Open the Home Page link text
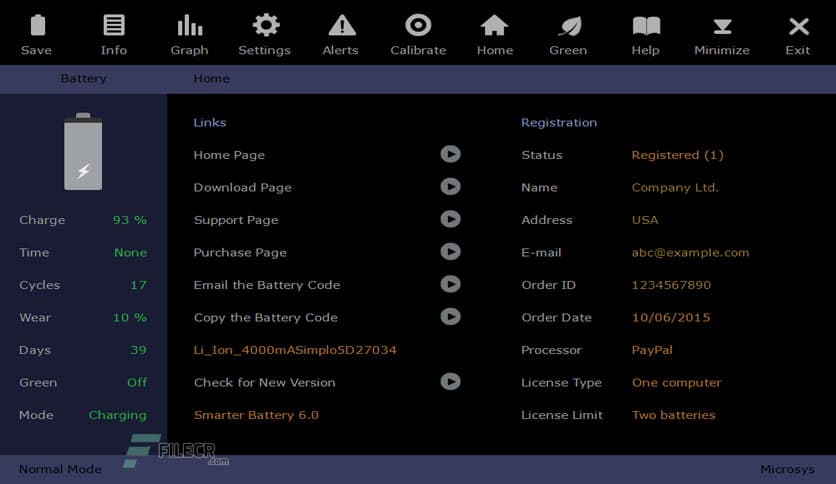Viewport: 836px width, 484px height. click(x=229, y=155)
